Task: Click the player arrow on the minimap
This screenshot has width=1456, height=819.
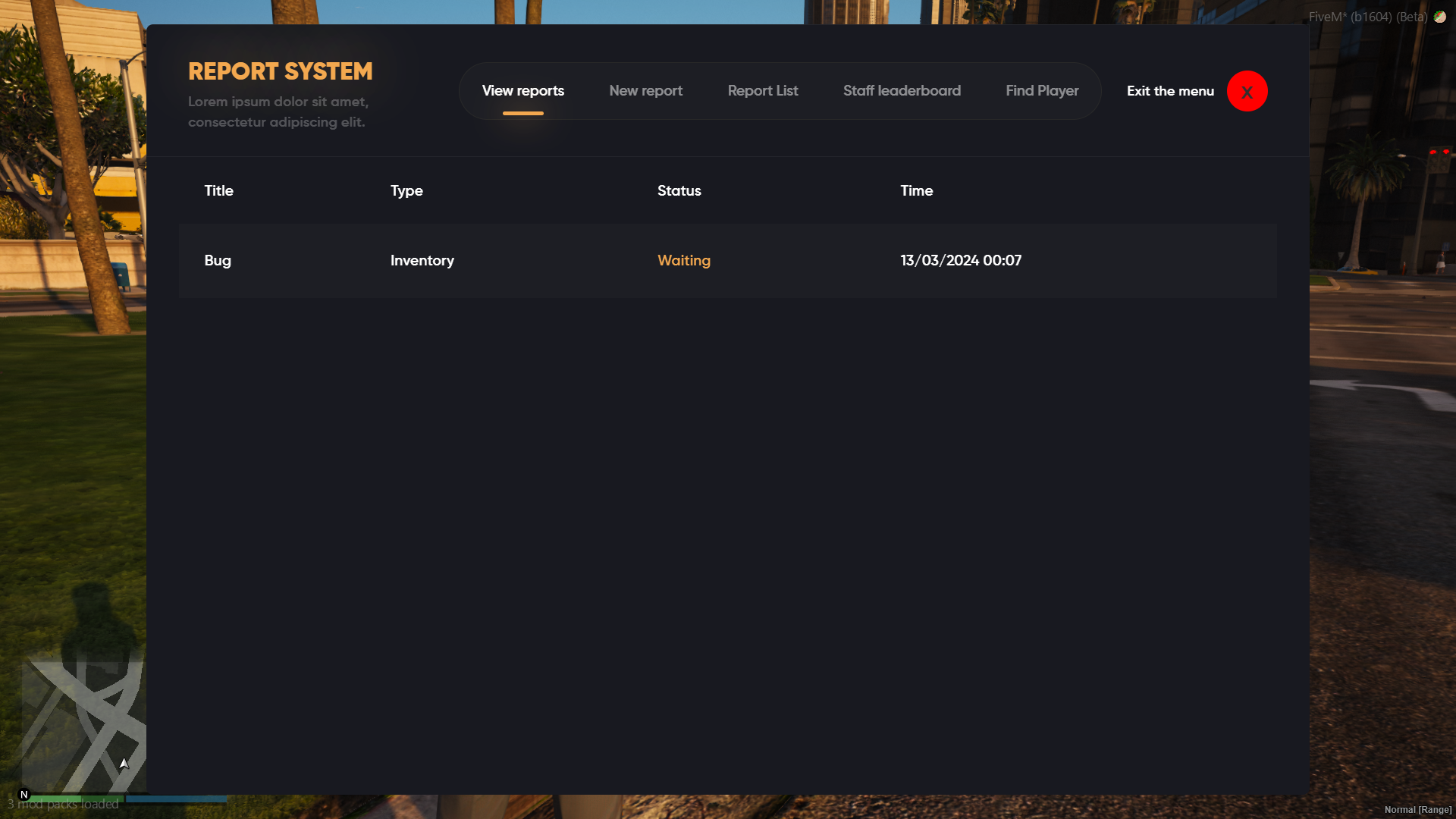Action: point(123,762)
